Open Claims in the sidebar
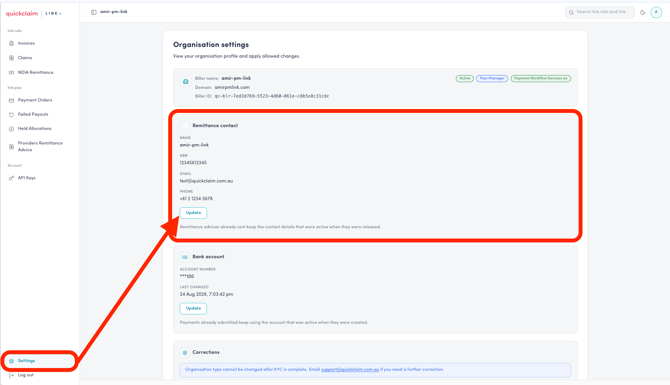This screenshot has width=670, height=385. coord(25,58)
